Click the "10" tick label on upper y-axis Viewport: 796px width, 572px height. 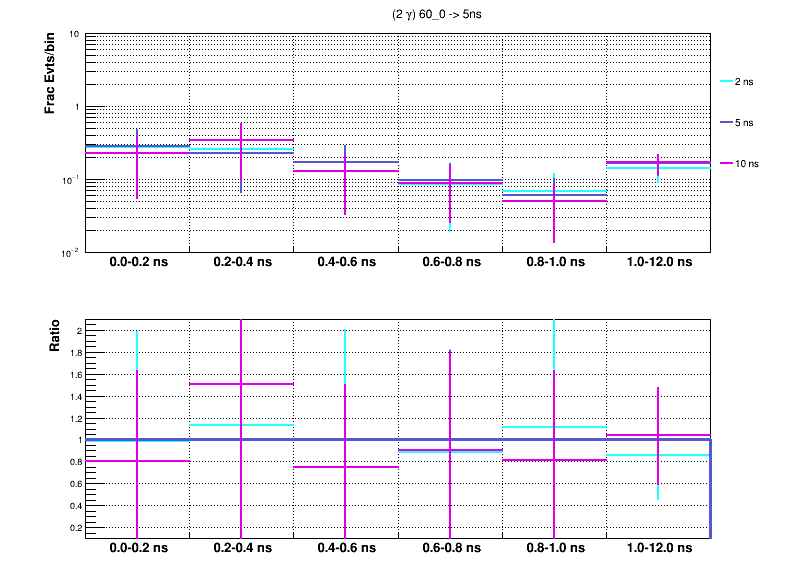click(75, 35)
